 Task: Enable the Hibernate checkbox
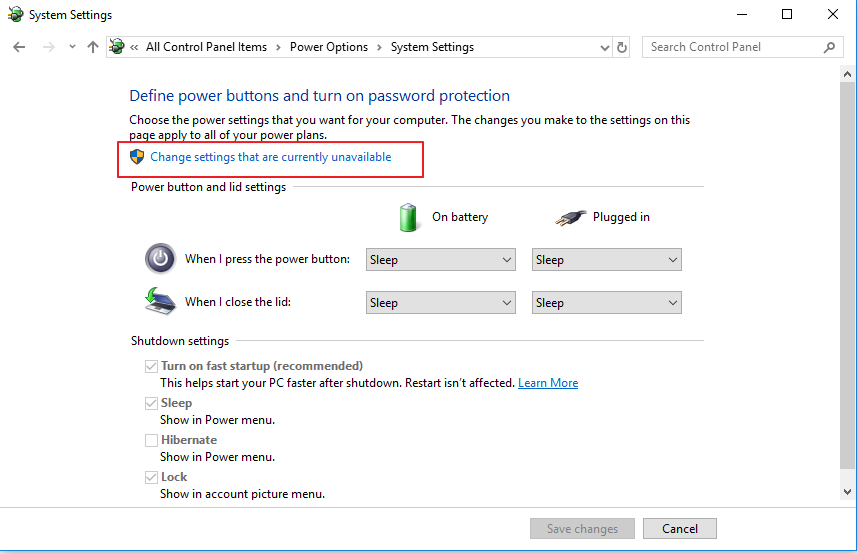pyautogui.click(x=151, y=440)
